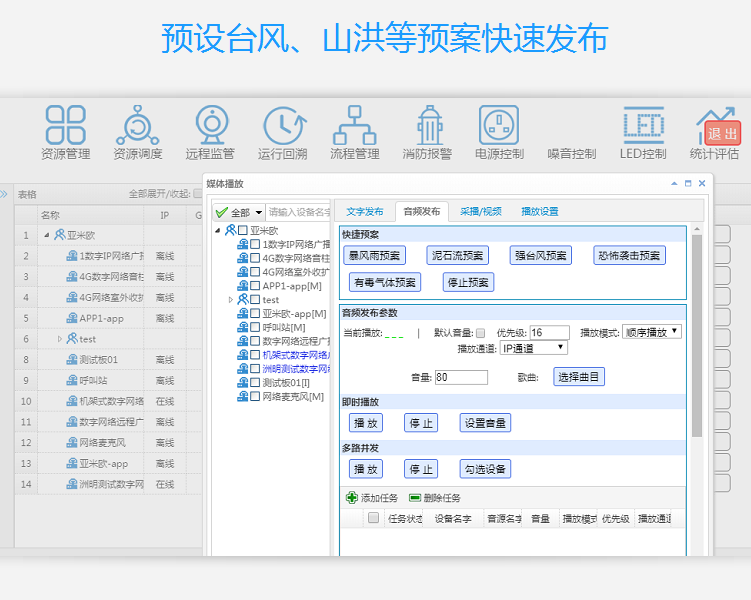
Task: Click the green 添加任务 plus icon
Action: pos(351,497)
